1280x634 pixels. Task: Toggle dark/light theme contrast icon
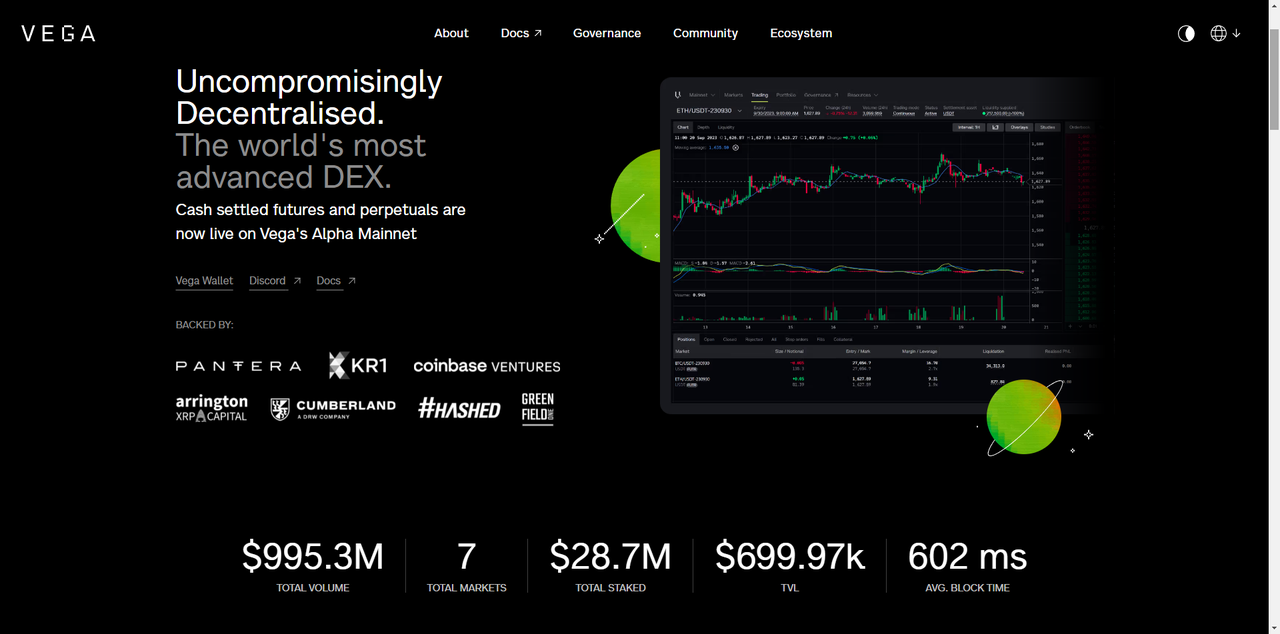[x=1186, y=33]
